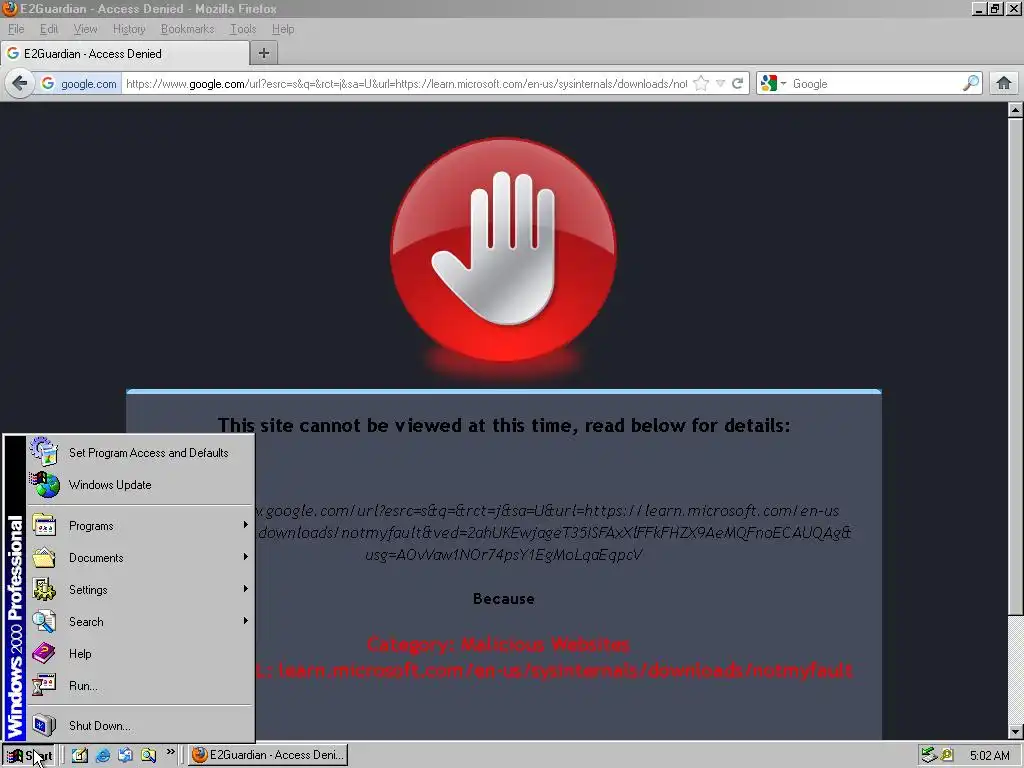
Task: Choose Shut Down... in Start menu
Action: click(x=140, y=726)
